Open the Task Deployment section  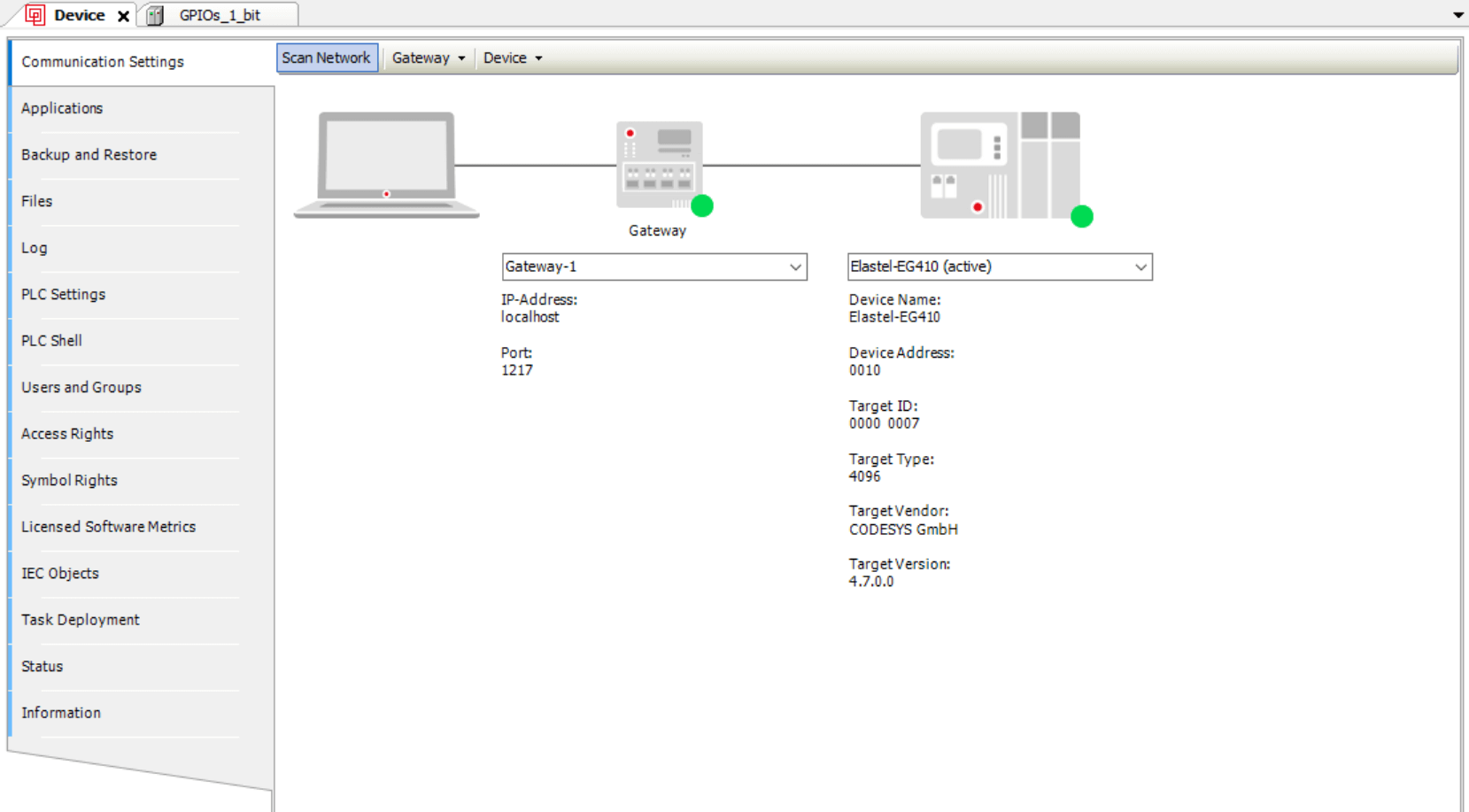click(81, 620)
